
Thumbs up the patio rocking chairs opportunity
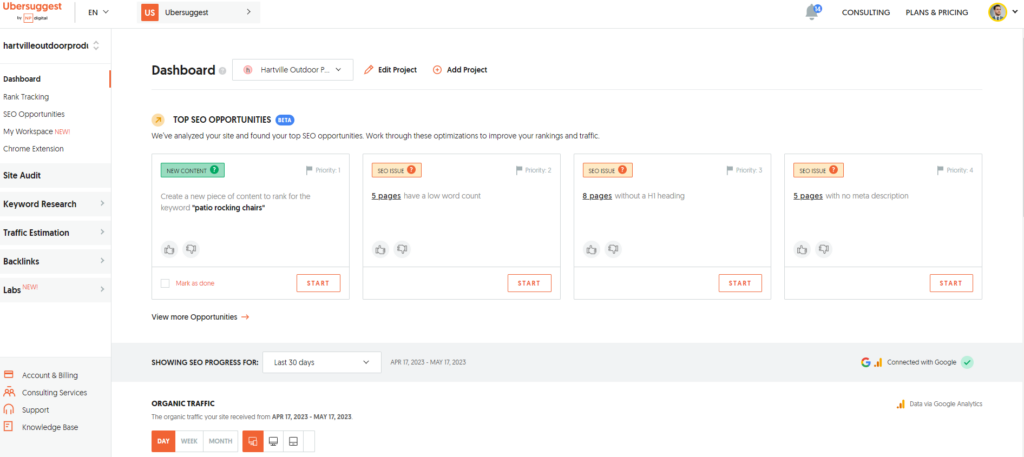click(170, 249)
